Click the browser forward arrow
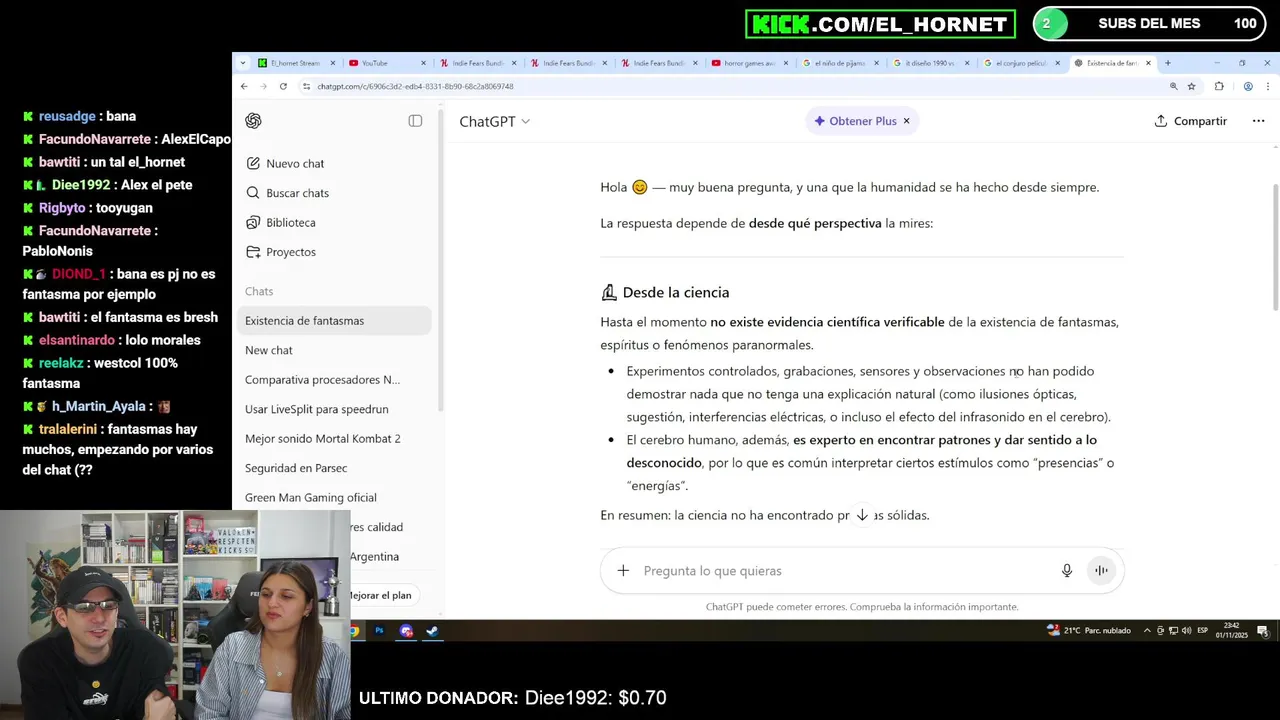This screenshot has height=720, width=1280. [x=263, y=86]
